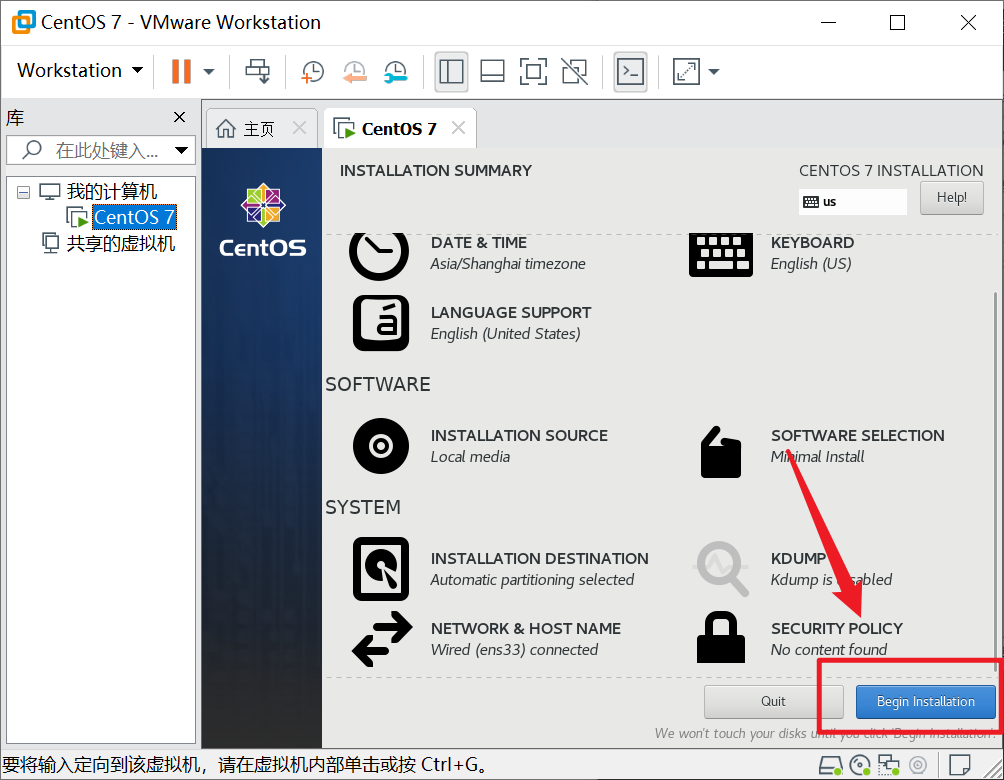Open the Workstation menu
This screenshot has height=780, width=1004.
click(80, 70)
